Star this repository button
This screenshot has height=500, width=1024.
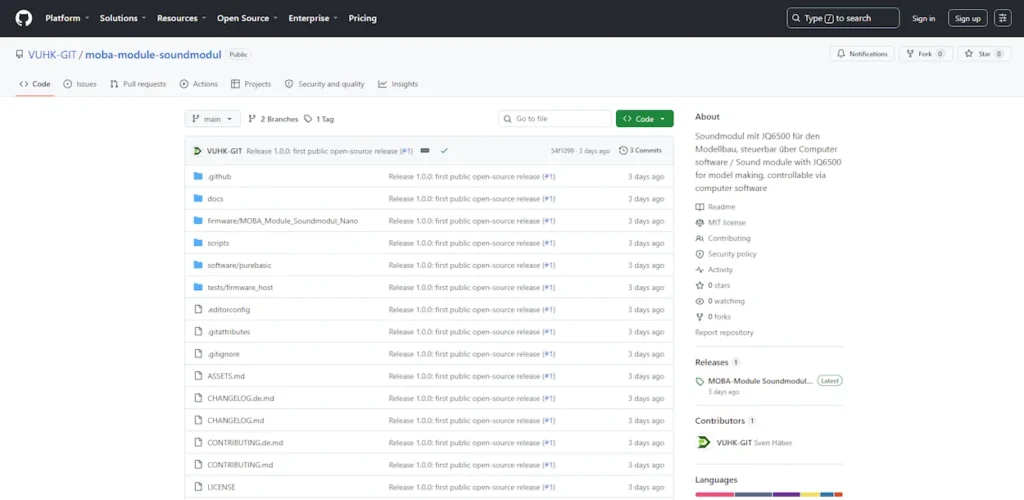984,54
